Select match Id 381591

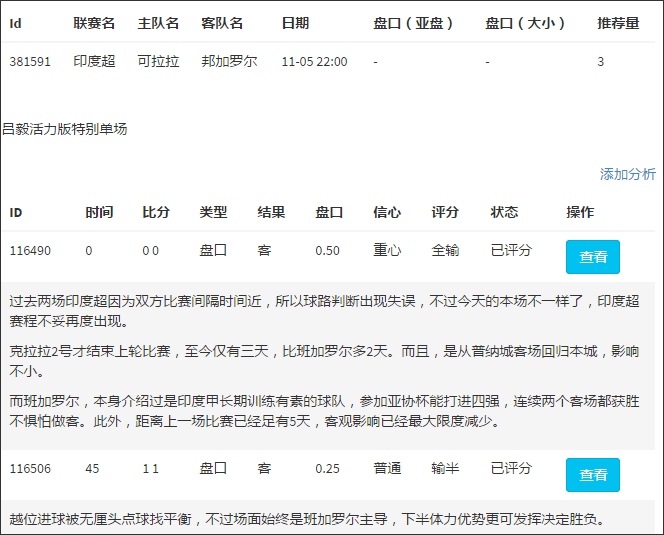click(30, 62)
